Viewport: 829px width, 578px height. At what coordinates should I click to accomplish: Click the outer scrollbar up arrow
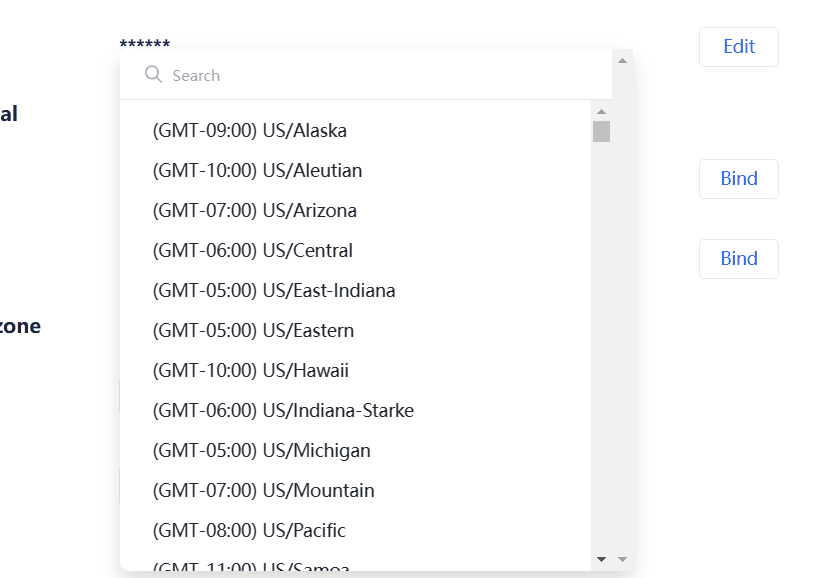[x=622, y=59]
